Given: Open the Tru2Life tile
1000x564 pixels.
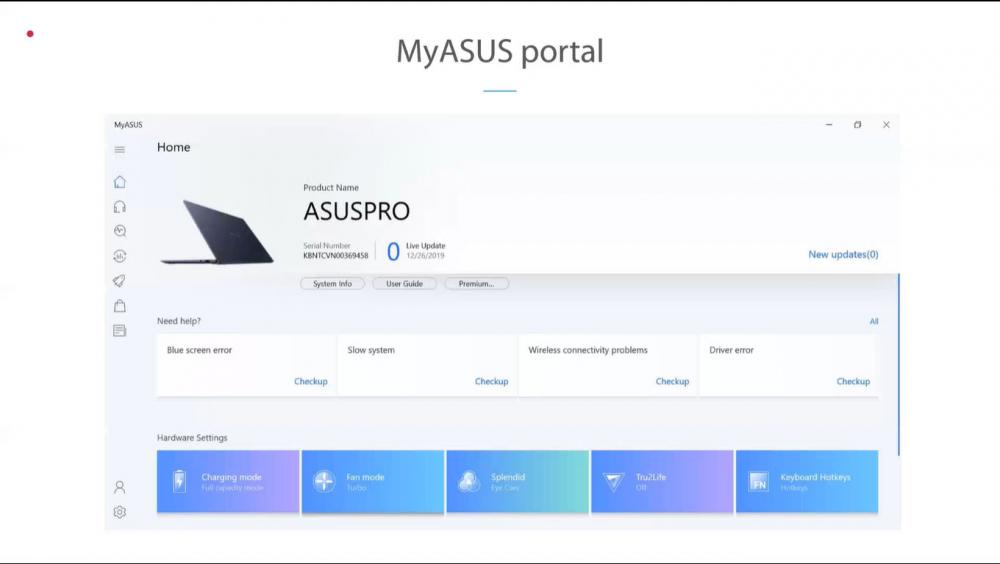Looking at the screenshot, I should (662, 482).
